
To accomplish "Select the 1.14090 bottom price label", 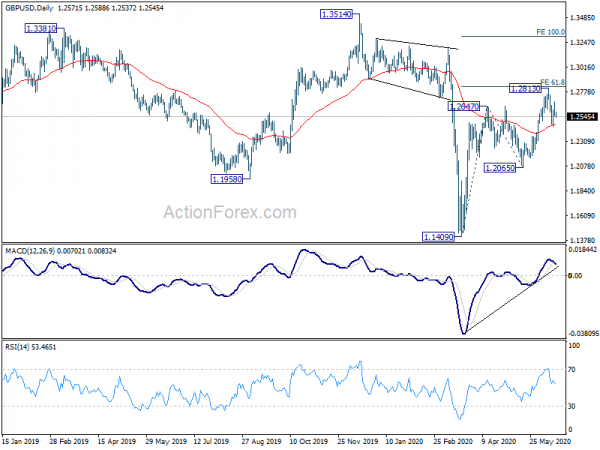I will click(438, 237).
